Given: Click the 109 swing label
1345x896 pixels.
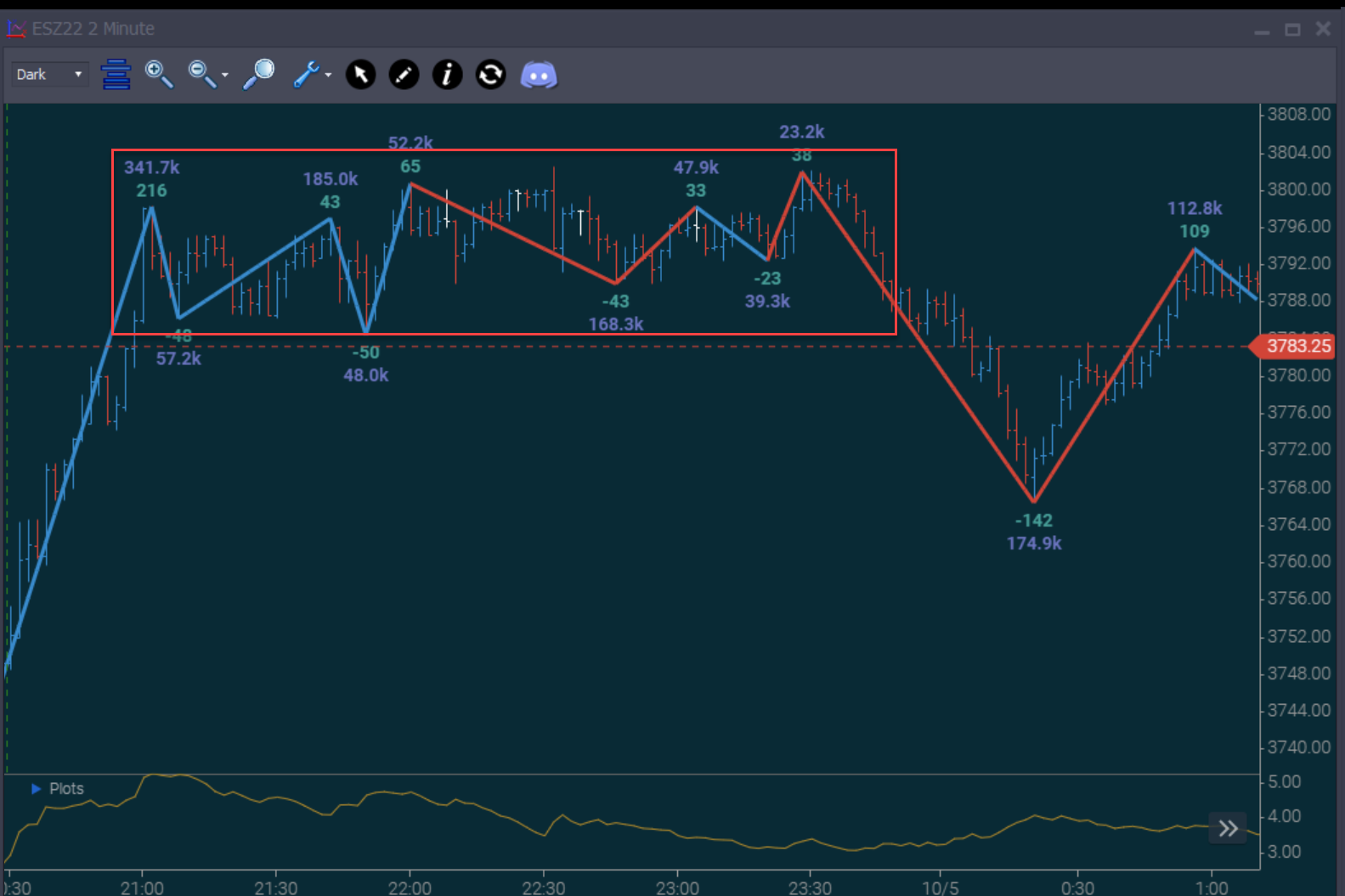Looking at the screenshot, I should pos(1195,232).
